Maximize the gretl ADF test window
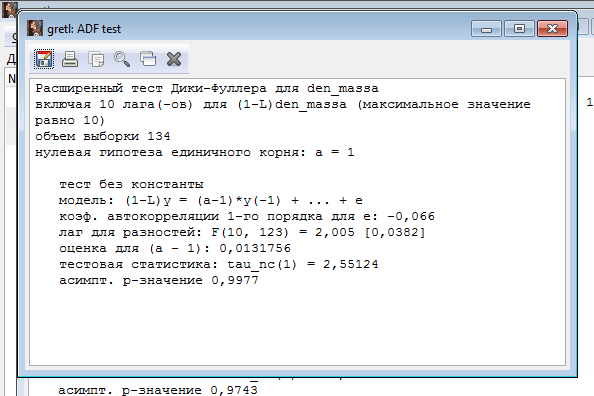594x396 pixels. (519, 29)
